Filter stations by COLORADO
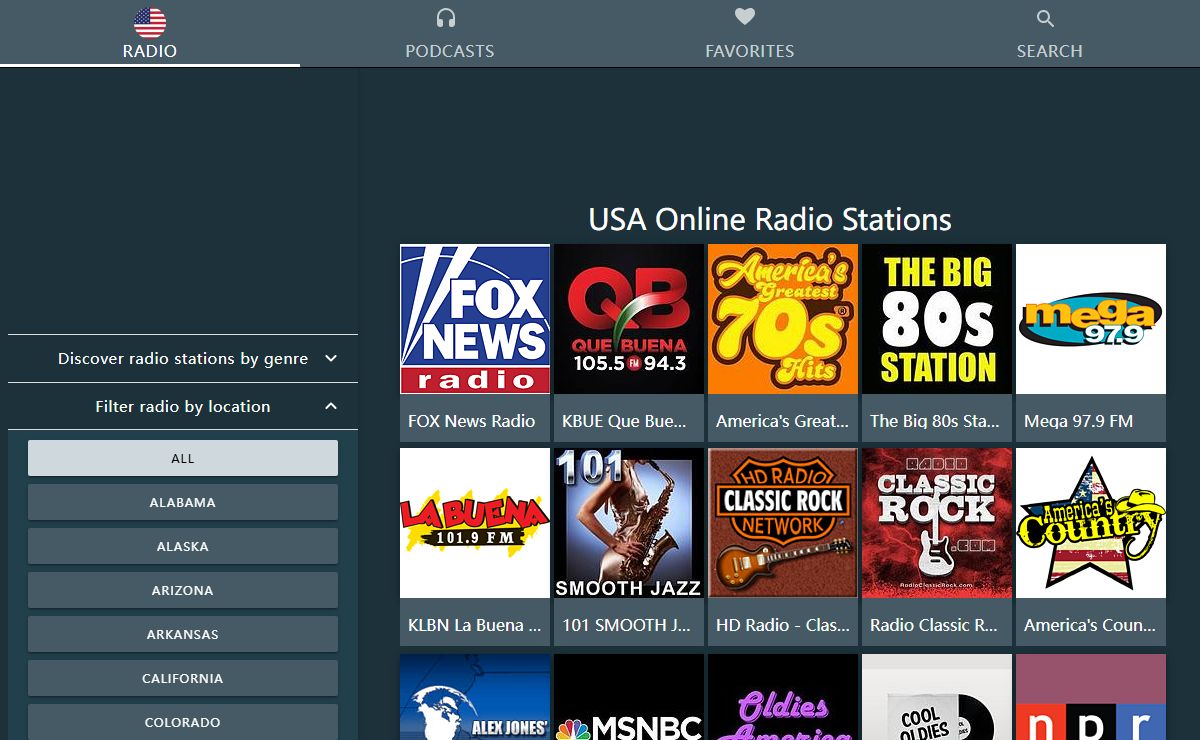1200x740 pixels. pyautogui.click(x=183, y=722)
